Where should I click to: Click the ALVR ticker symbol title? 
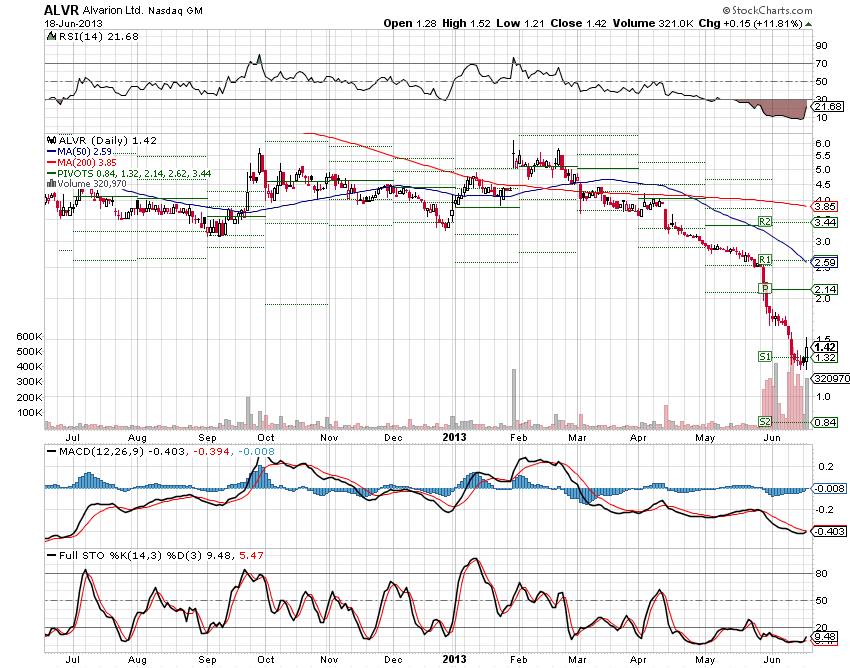coord(61,10)
